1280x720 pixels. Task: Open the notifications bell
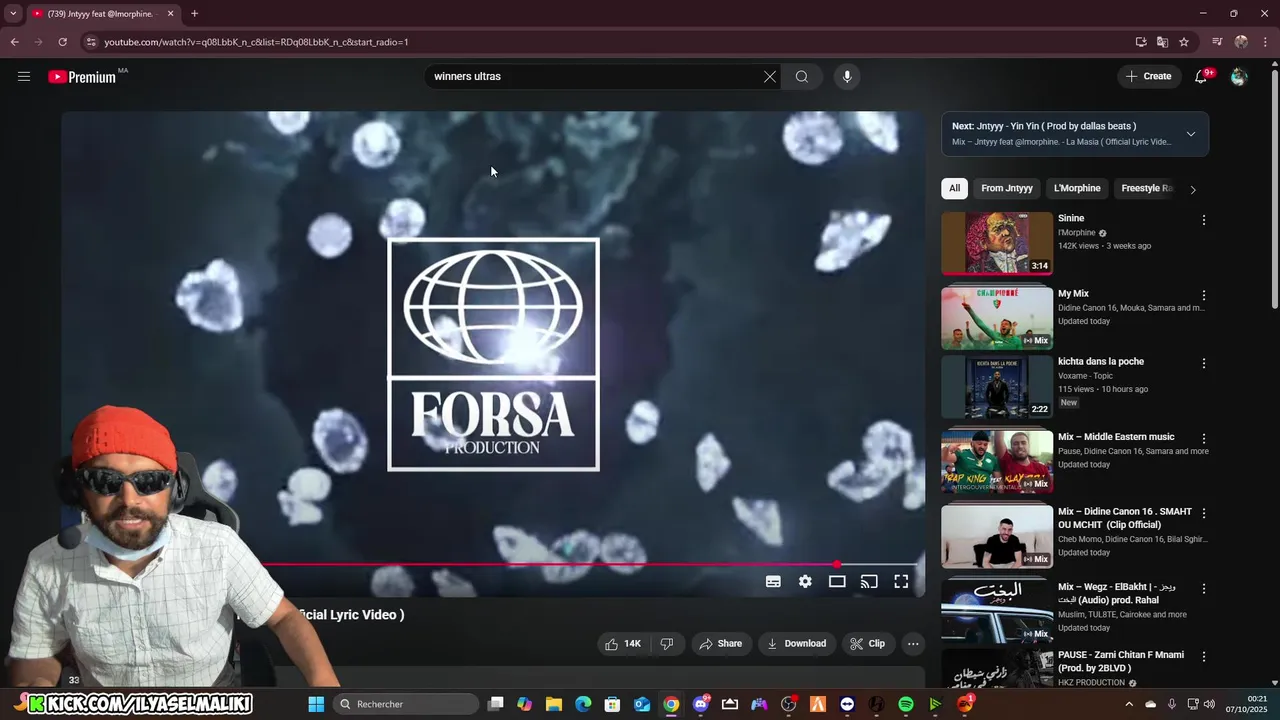(1202, 76)
